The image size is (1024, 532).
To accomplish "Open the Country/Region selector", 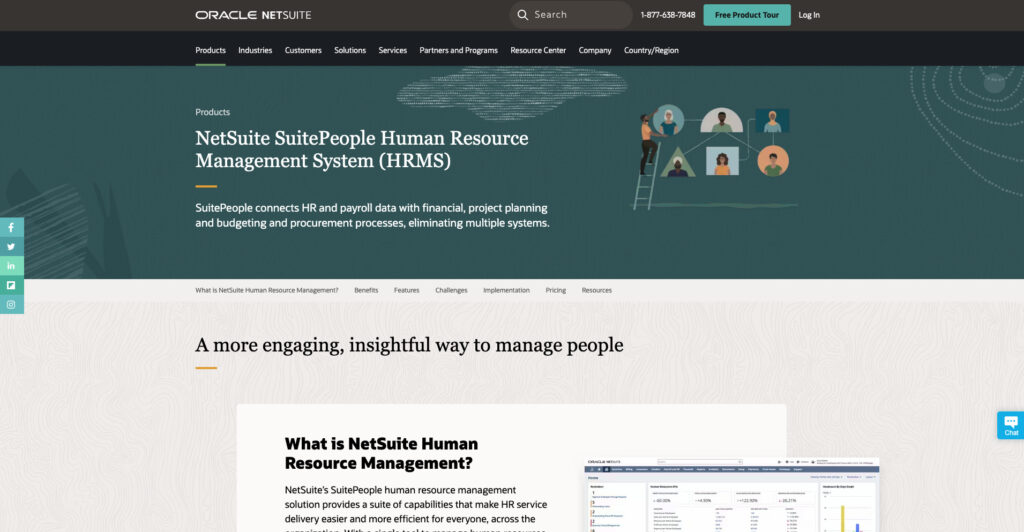I will pyautogui.click(x=651, y=50).
